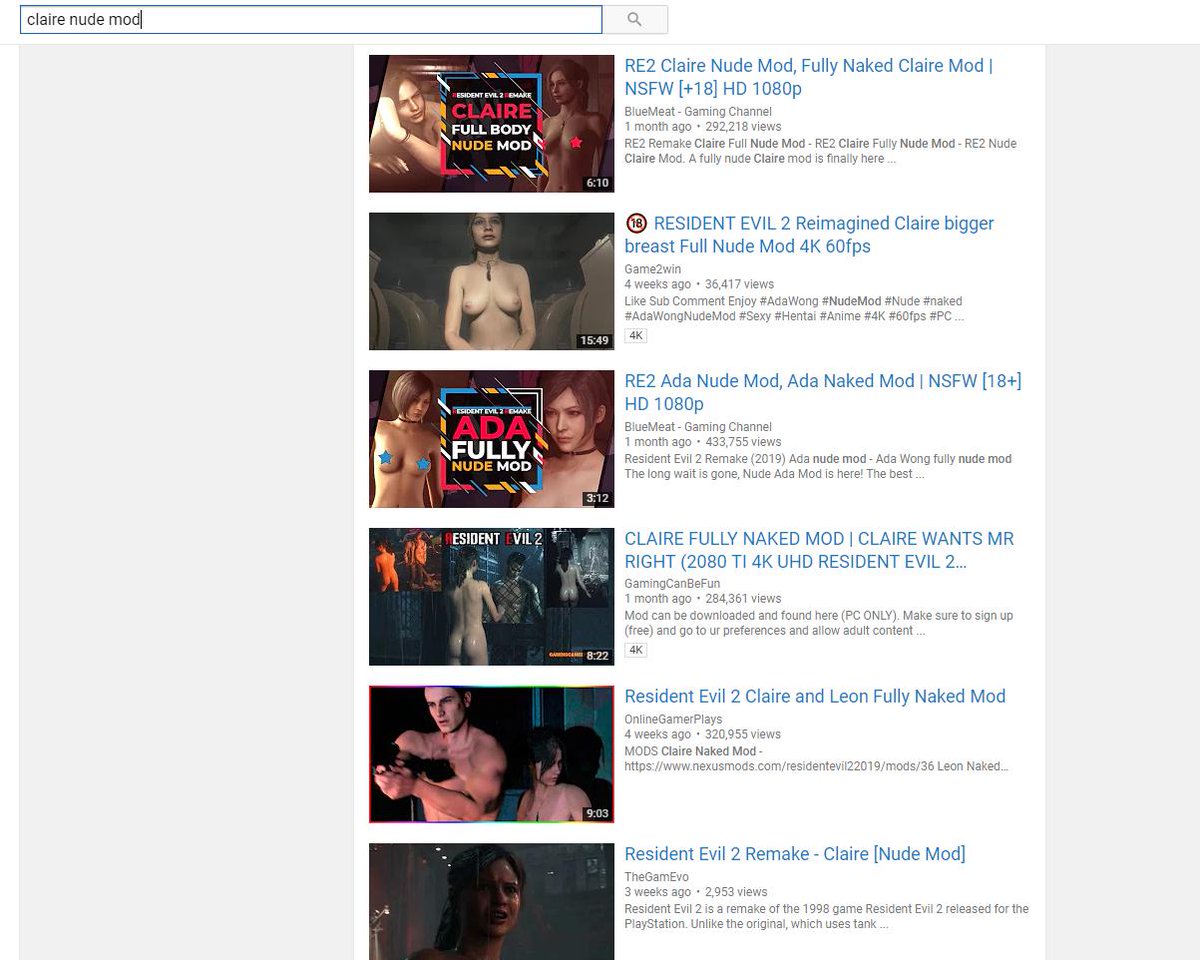Click the red 18 age icon in the second title
Viewport: 1200px width, 960px height.
(x=636, y=223)
